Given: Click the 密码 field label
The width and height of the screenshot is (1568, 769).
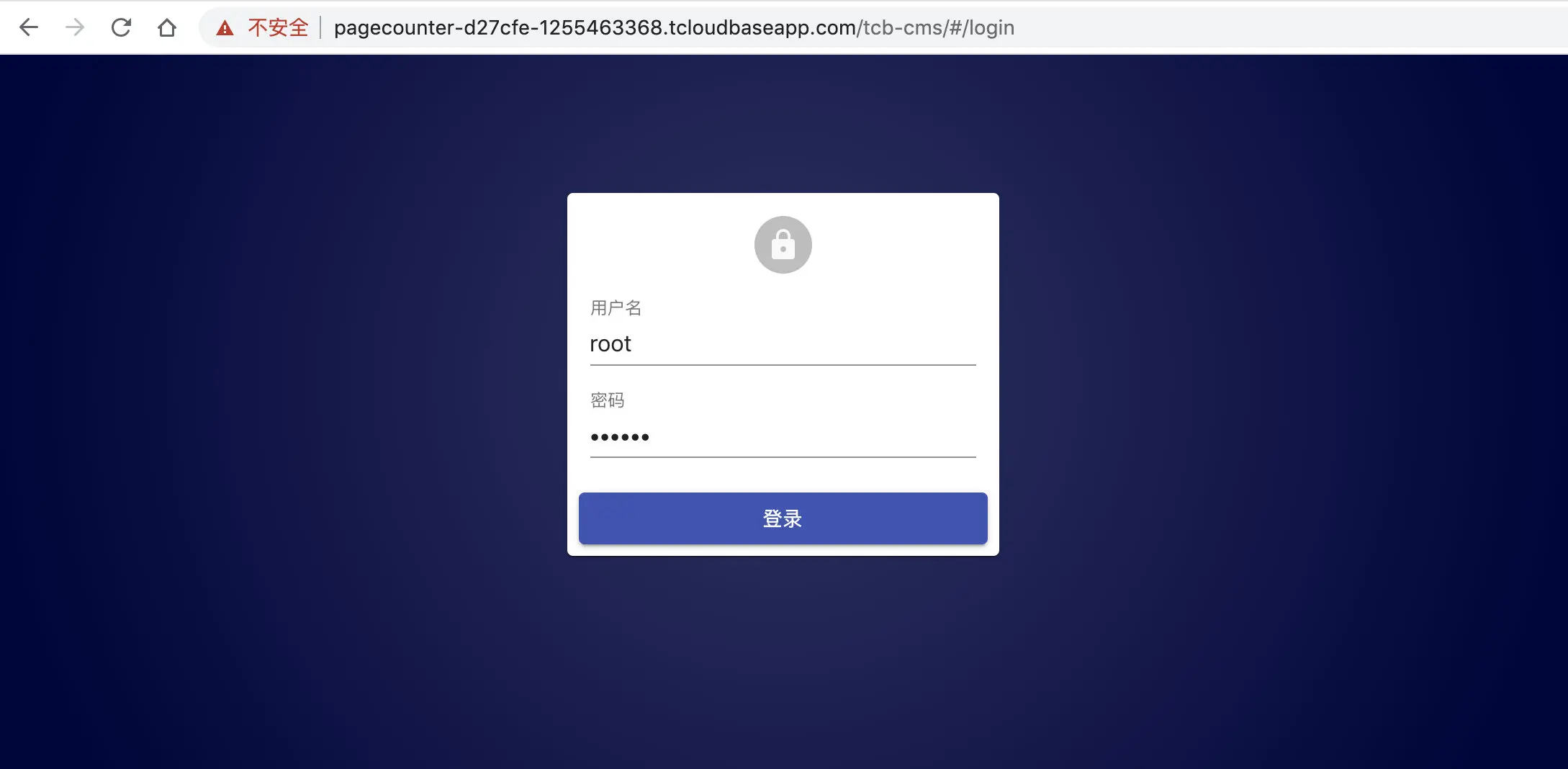Looking at the screenshot, I should 607,400.
